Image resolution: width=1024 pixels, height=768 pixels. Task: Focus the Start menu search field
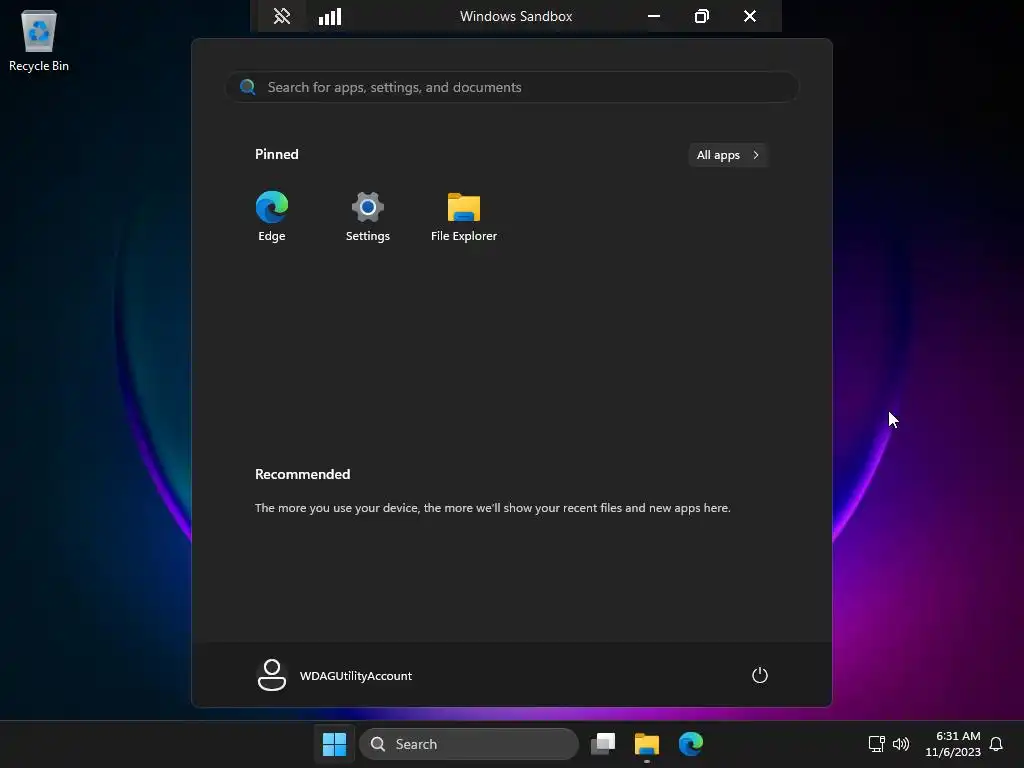pyautogui.click(x=512, y=87)
